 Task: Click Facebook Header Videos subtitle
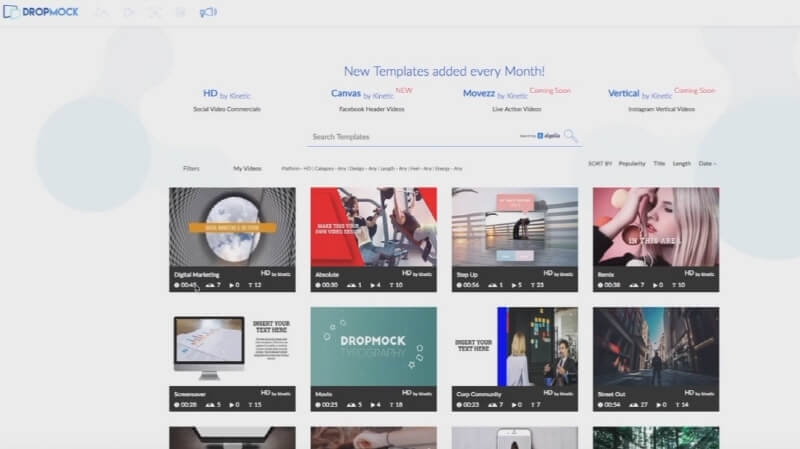pyautogui.click(x=372, y=109)
